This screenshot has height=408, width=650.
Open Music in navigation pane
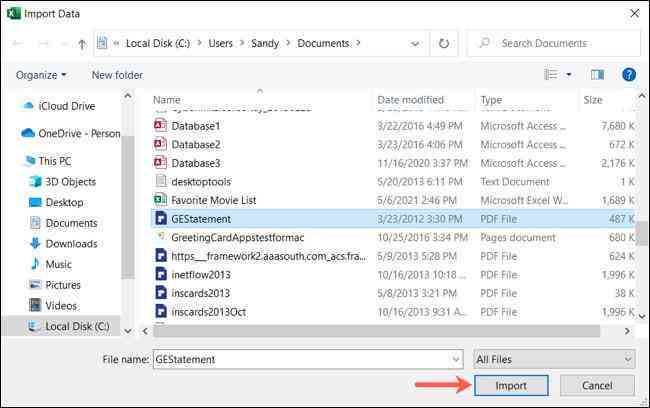[x=51, y=264]
